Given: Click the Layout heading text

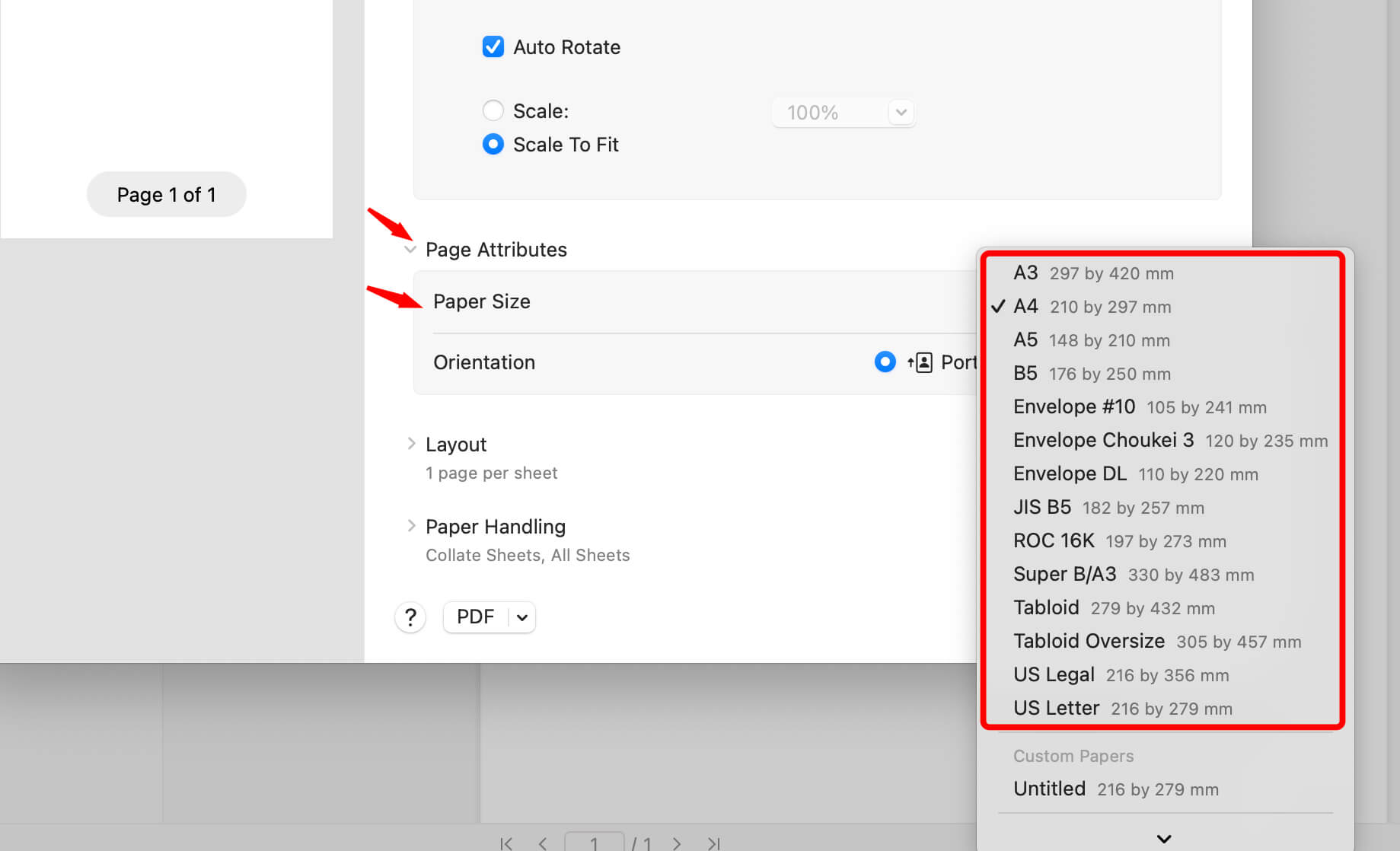Looking at the screenshot, I should coord(456,445).
